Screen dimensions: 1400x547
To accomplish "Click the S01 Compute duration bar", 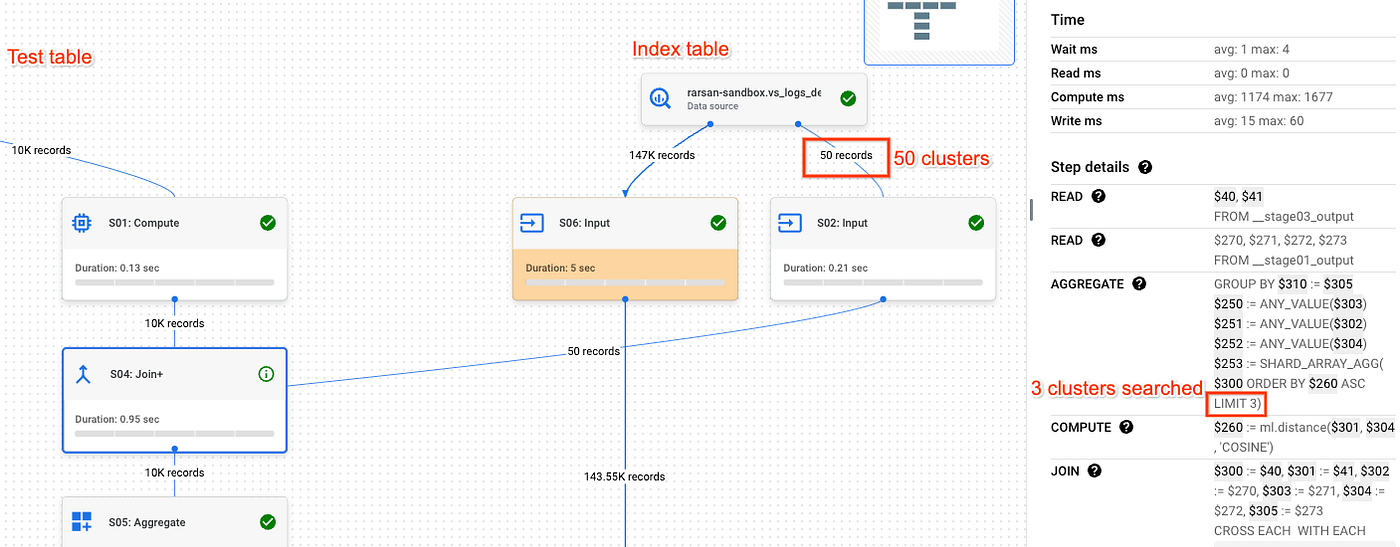I will coord(174,283).
